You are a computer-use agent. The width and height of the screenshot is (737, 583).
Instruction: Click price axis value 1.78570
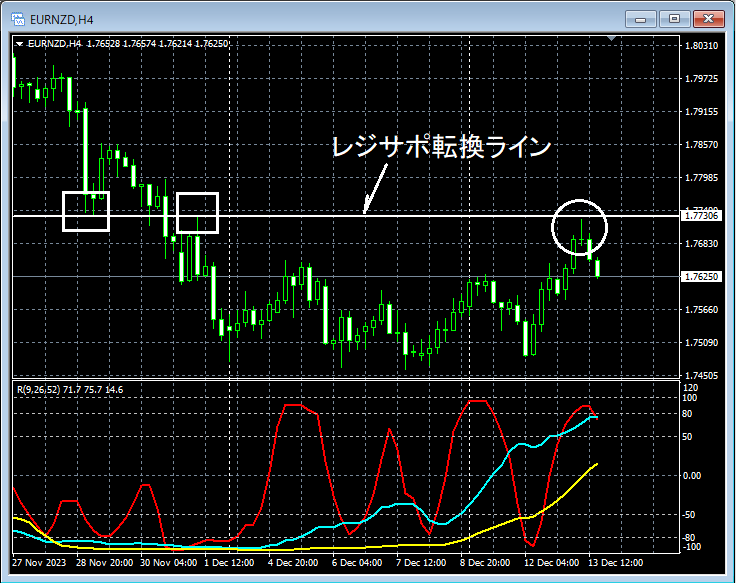(701, 144)
